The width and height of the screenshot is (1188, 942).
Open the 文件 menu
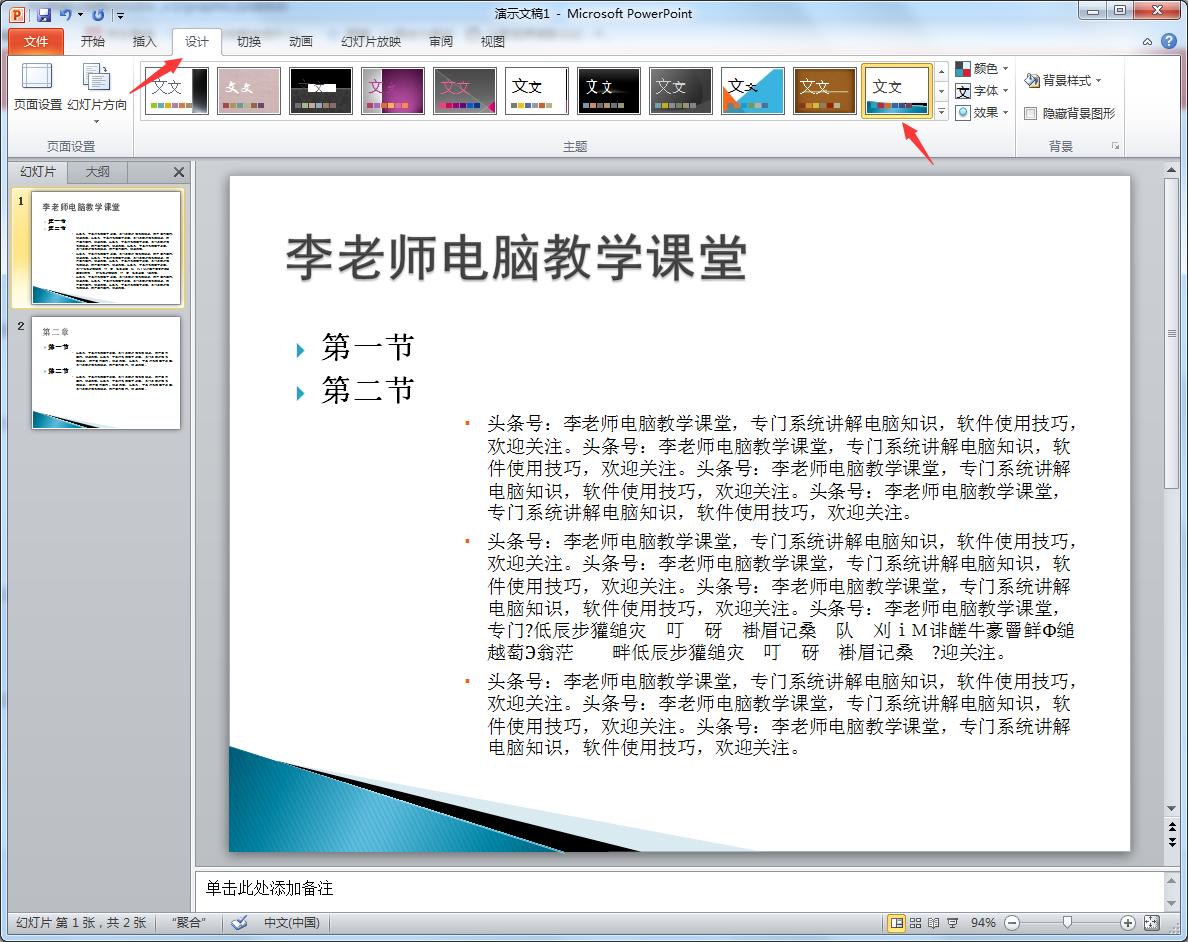[35, 41]
